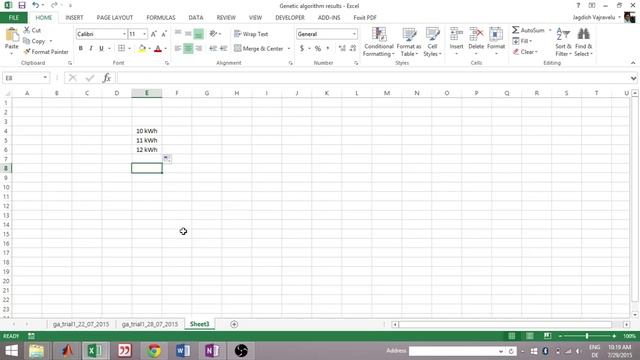Select cell containing 11 kWh

click(x=147, y=140)
